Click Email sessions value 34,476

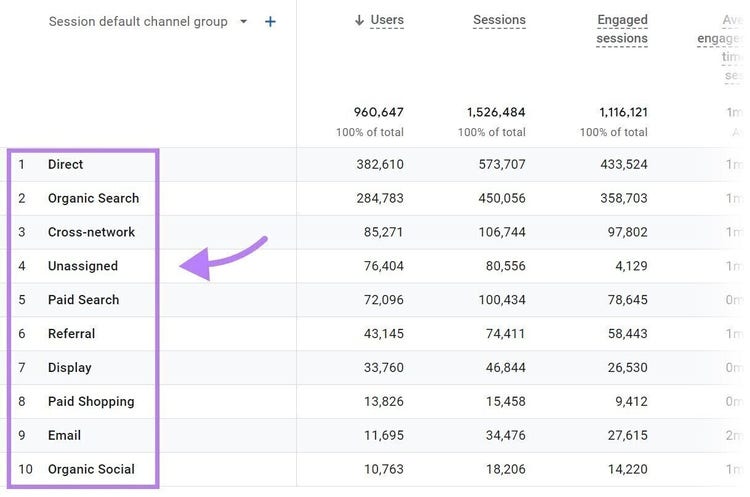[506, 435]
